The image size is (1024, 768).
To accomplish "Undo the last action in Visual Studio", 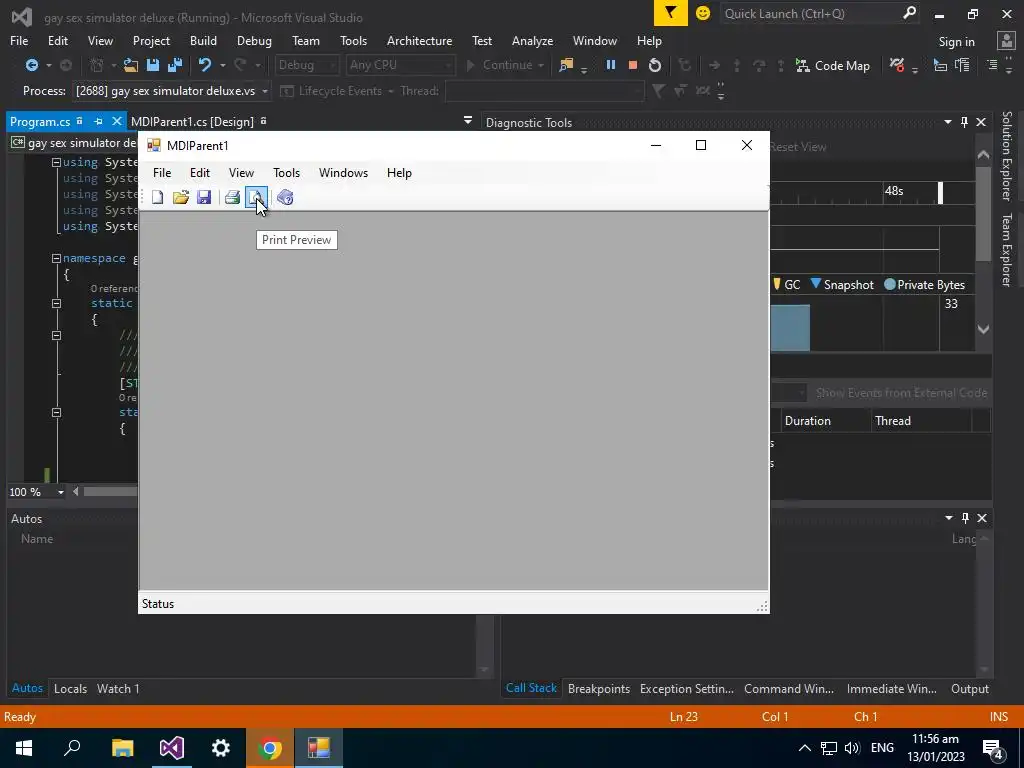I will click(205, 65).
